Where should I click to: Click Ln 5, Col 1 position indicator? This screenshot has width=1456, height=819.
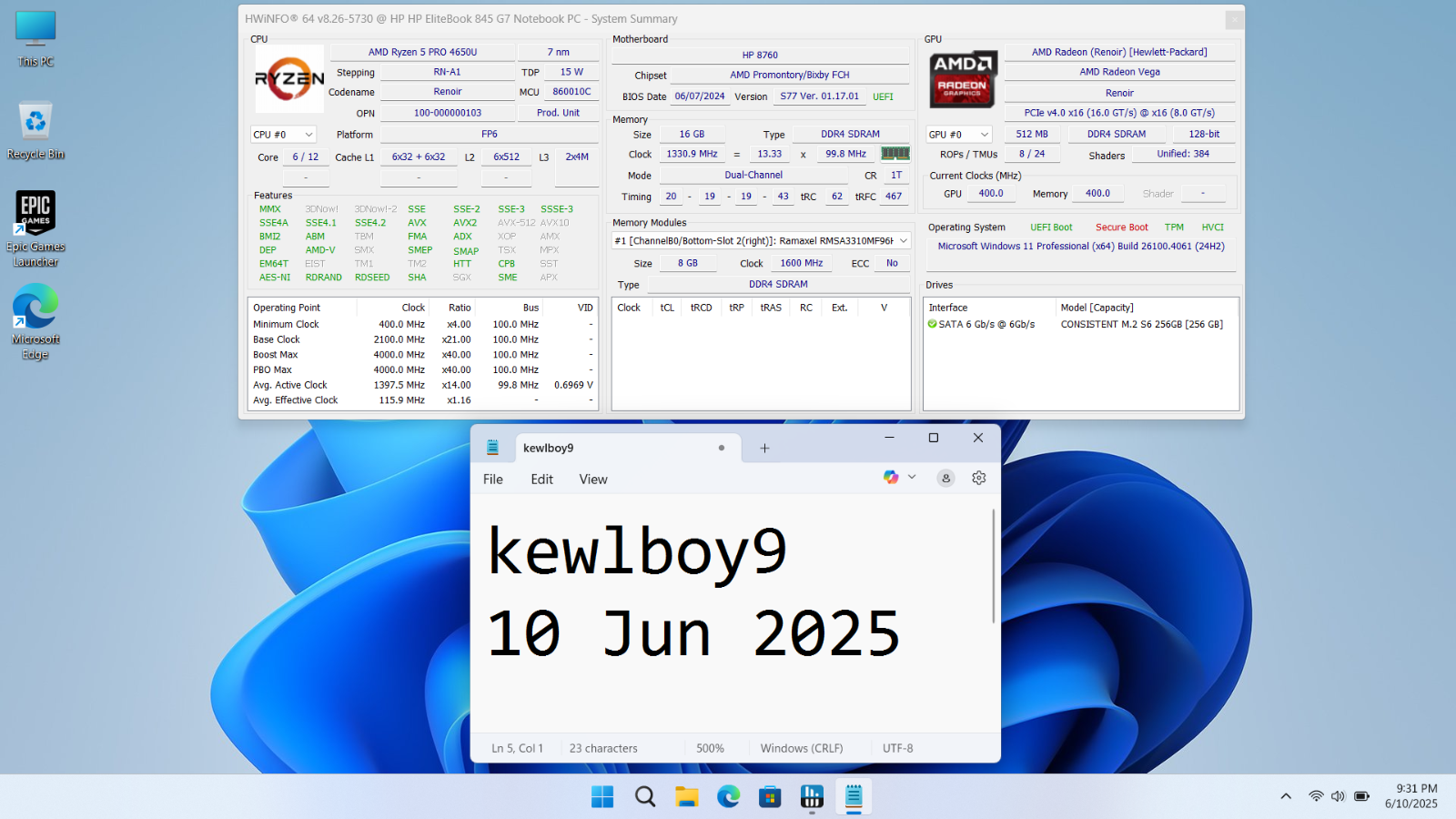[517, 748]
